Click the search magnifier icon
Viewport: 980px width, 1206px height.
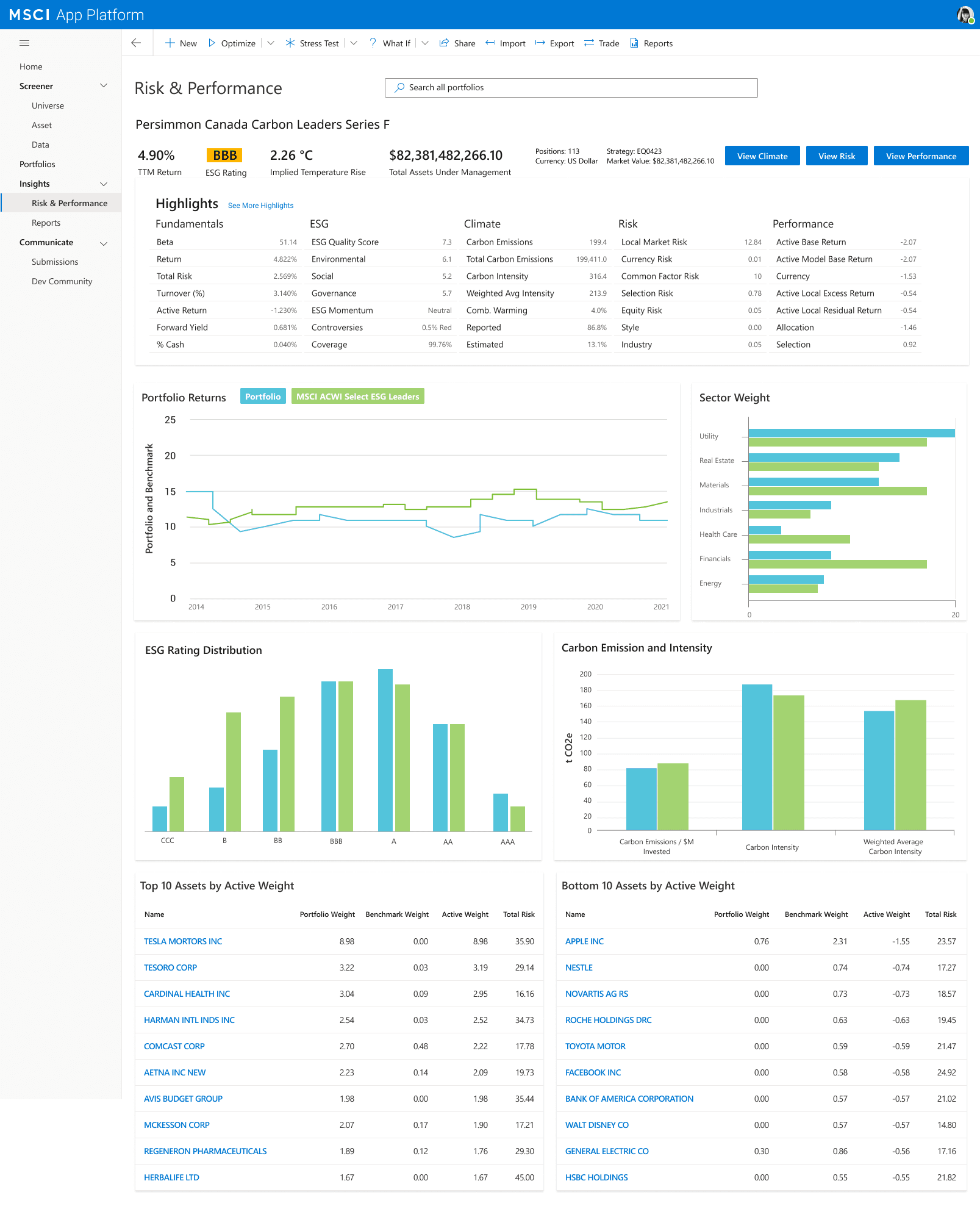[399, 88]
